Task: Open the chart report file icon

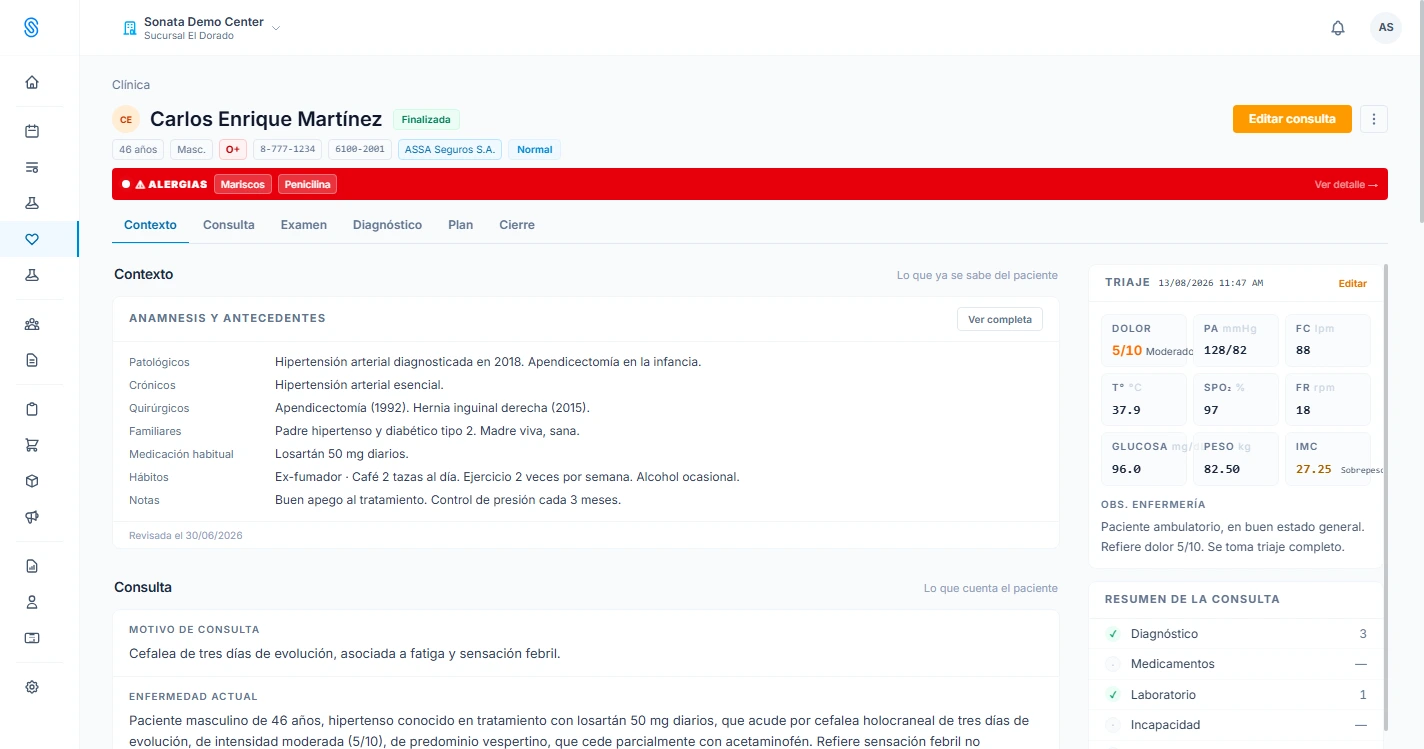Action: [32, 566]
